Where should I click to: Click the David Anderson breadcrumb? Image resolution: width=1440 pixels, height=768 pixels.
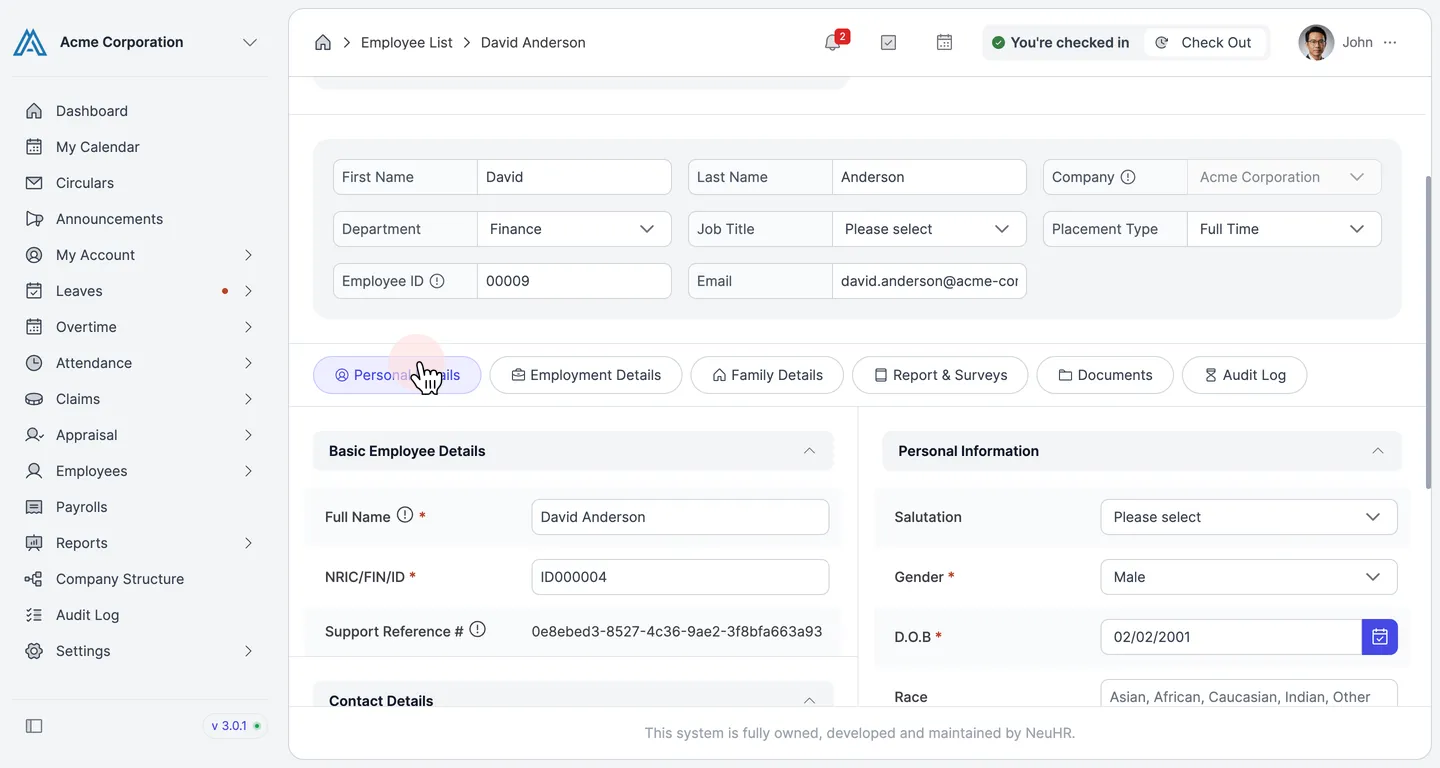(533, 42)
